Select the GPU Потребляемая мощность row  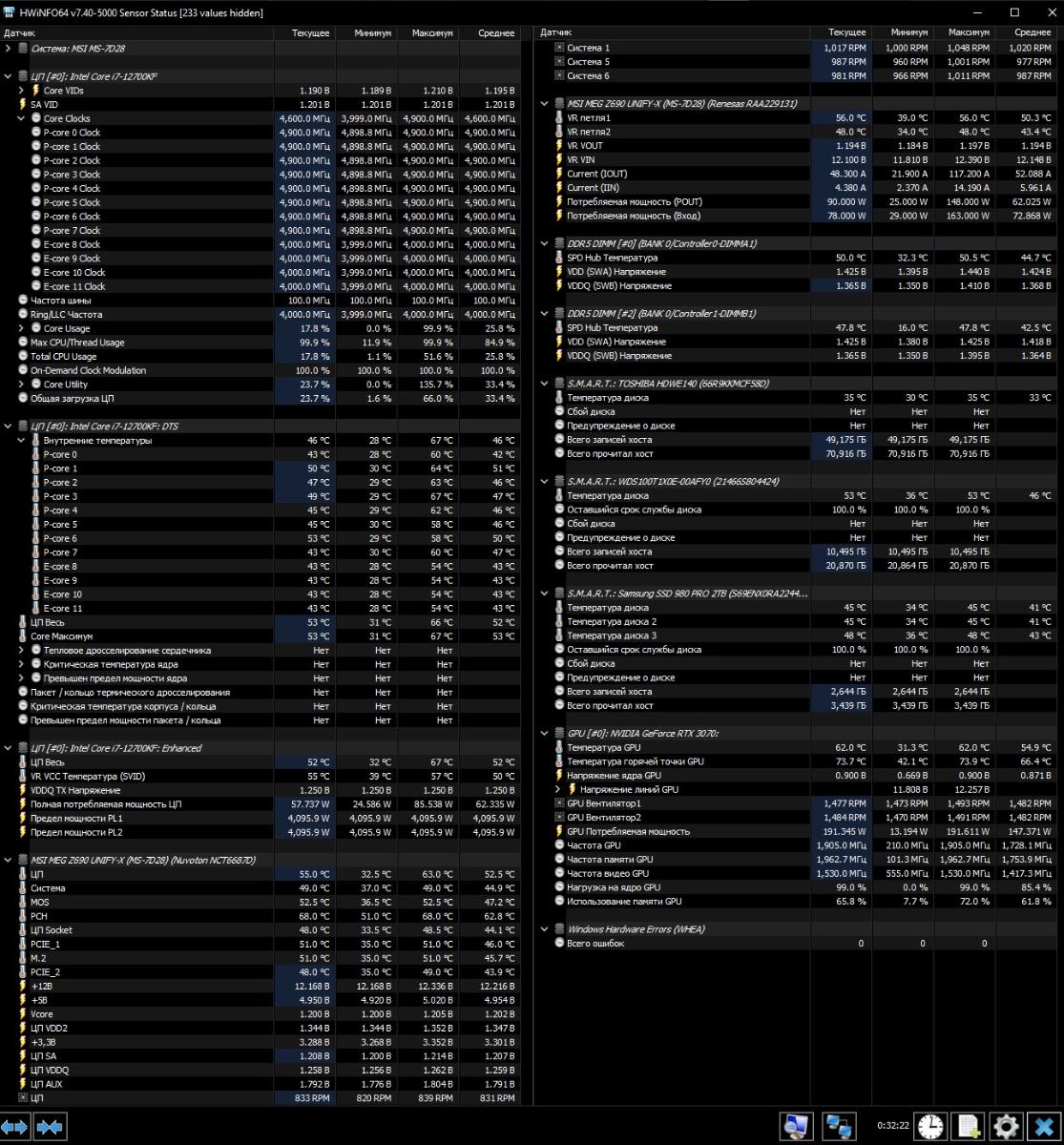click(x=797, y=831)
